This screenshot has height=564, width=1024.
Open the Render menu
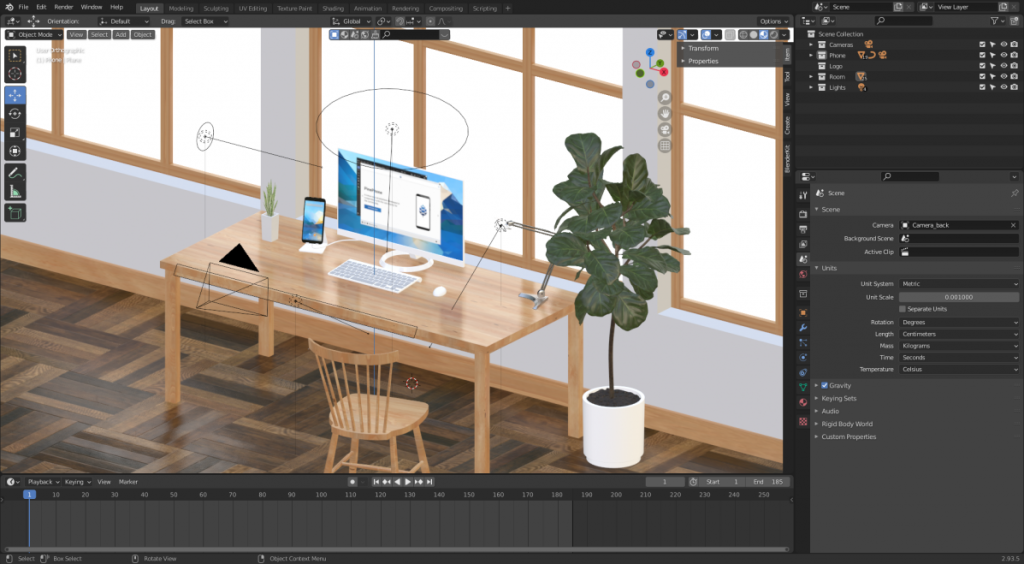point(62,7)
